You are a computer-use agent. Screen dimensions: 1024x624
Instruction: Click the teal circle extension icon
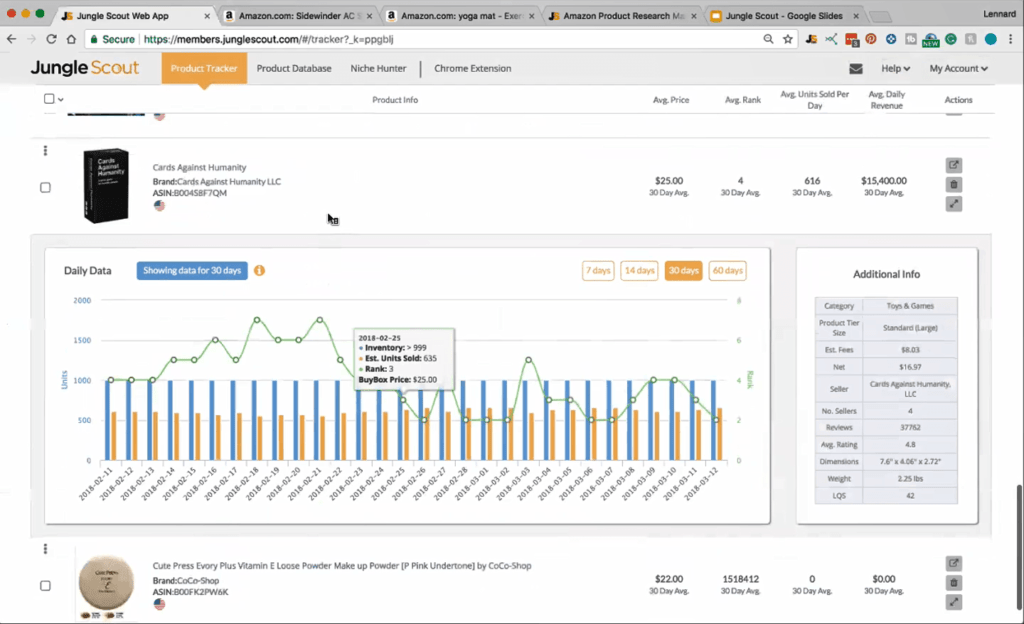tap(991, 39)
